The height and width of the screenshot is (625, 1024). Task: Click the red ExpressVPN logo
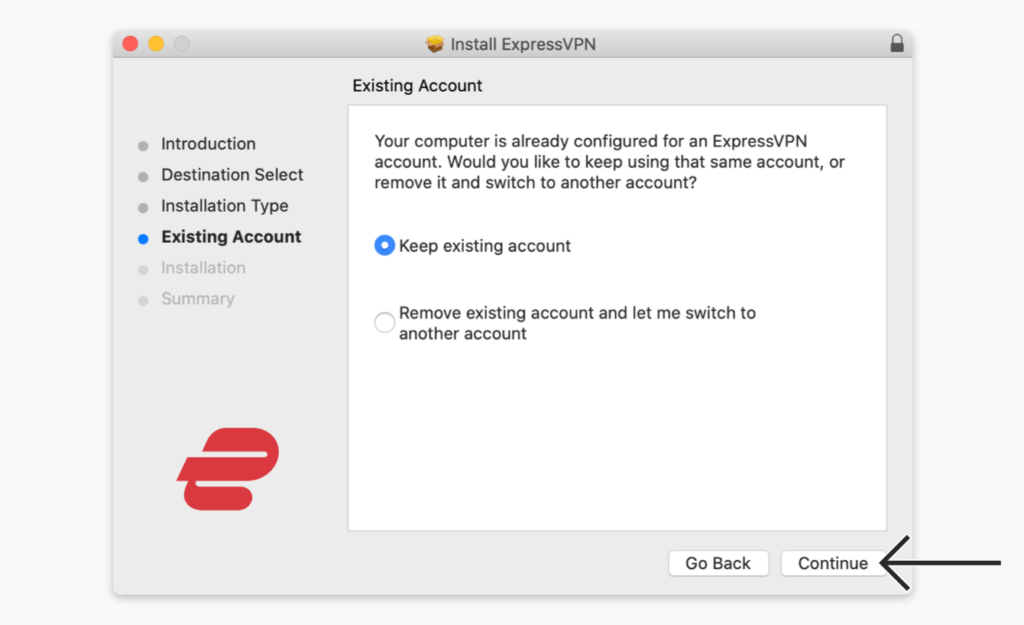click(x=226, y=470)
